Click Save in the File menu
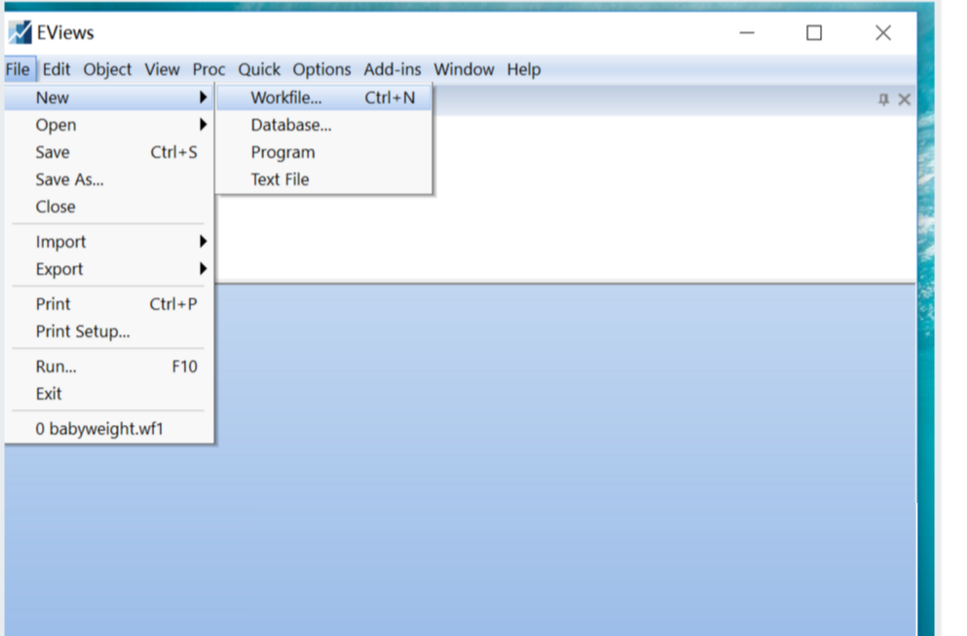967x636 pixels. (x=109, y=152)
